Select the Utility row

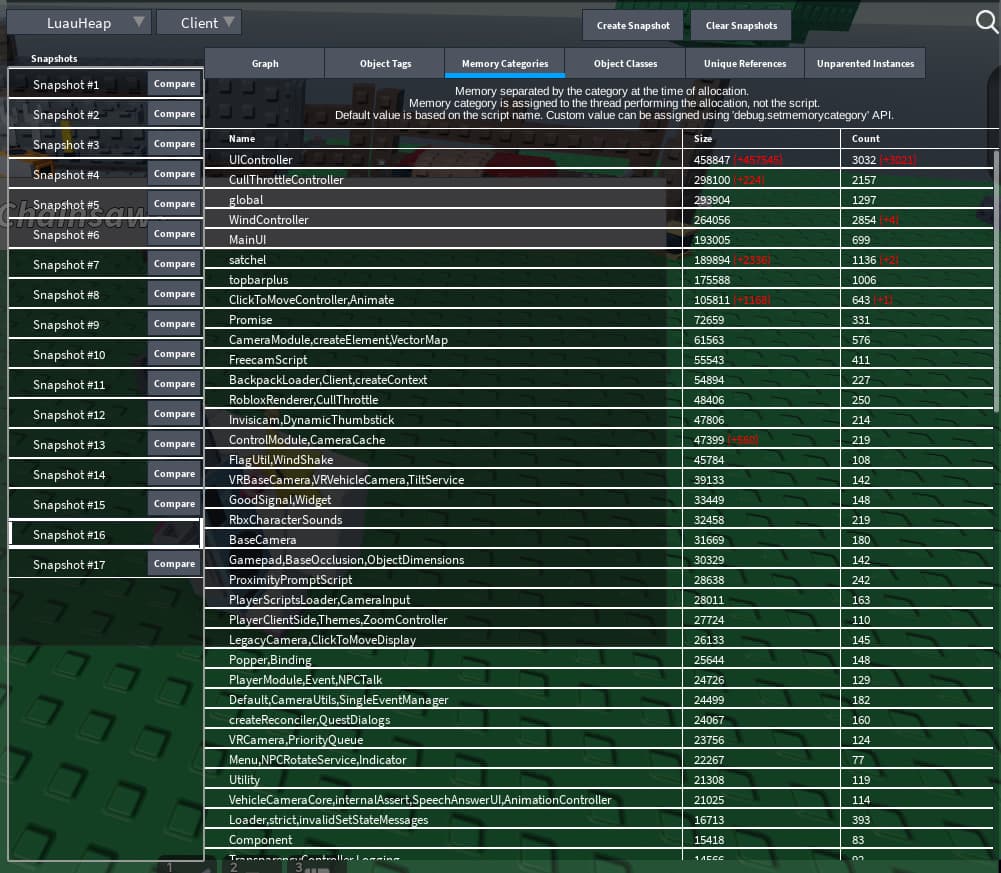point(599,779)
